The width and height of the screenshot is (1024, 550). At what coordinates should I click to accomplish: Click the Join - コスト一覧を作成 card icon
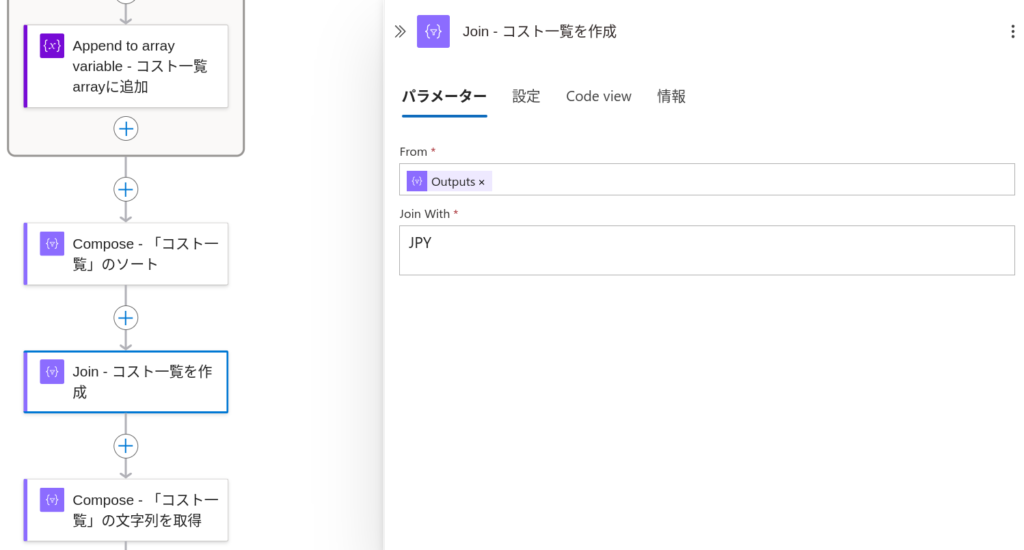click(52, 372)
